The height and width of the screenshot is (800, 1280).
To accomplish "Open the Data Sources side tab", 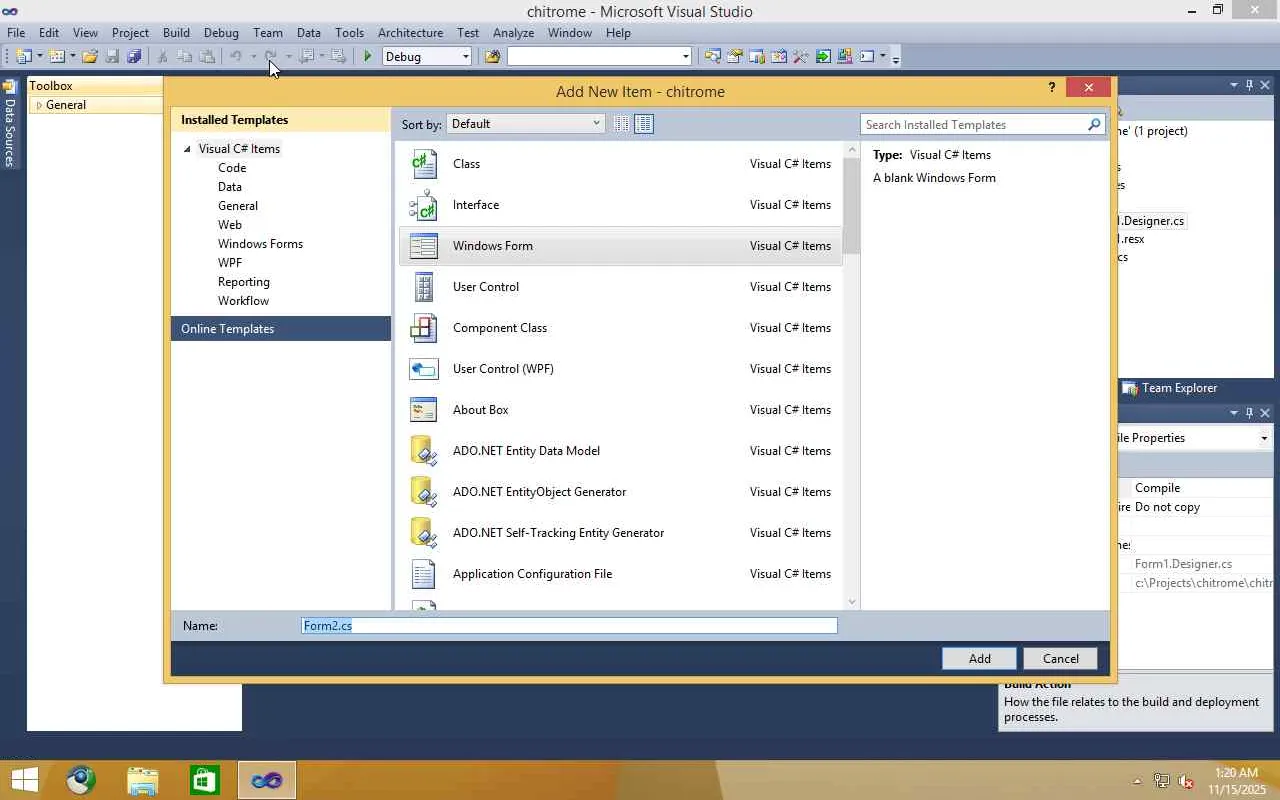I will coord(10,124).
